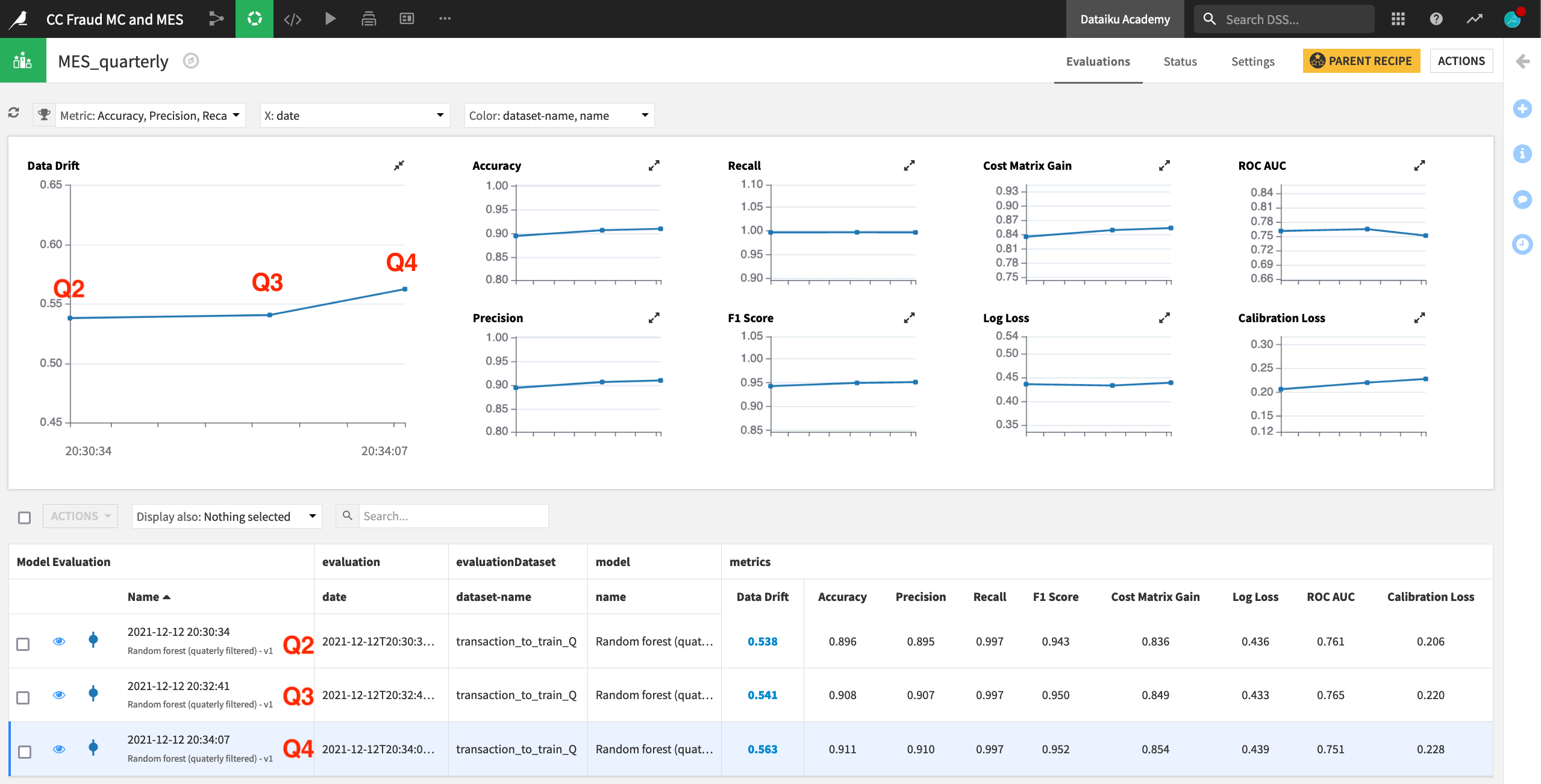Open the Jobs play icon in the toolbar
Screen dimensions: 1541x784
[330, 19]
